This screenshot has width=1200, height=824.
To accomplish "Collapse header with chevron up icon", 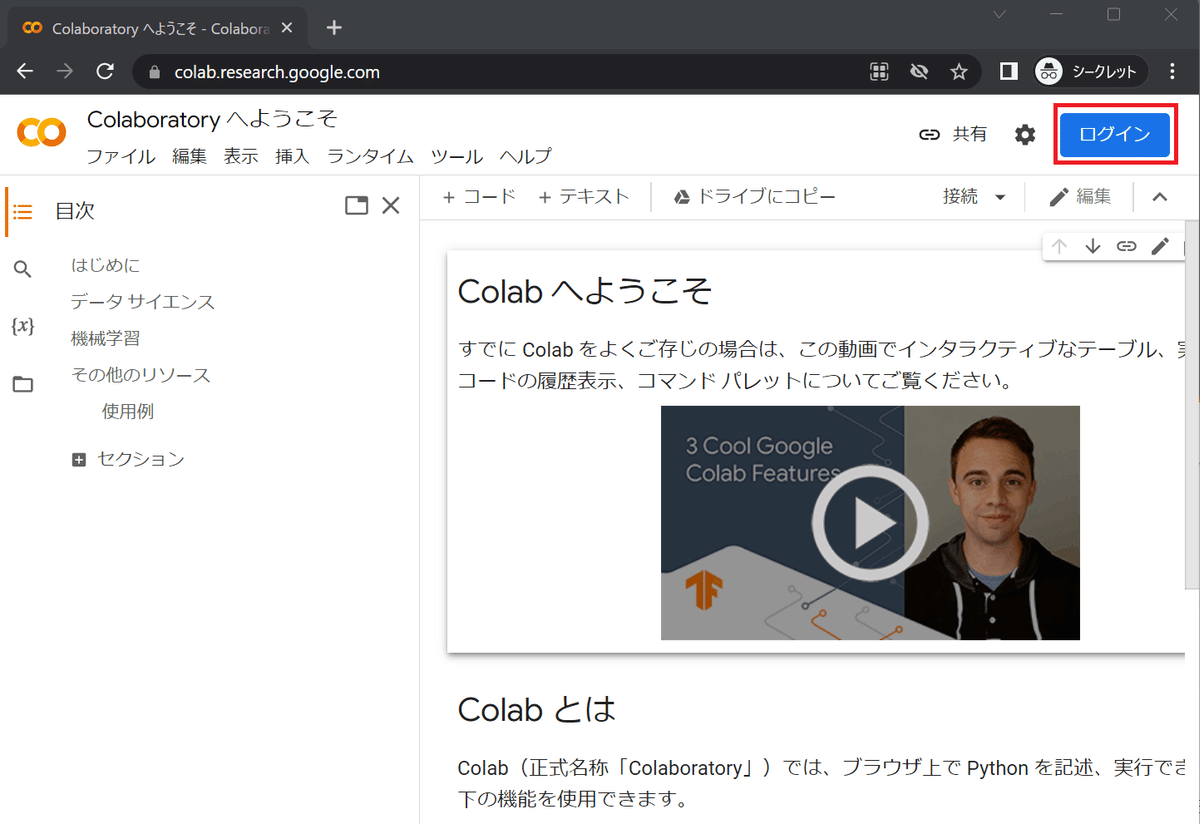I will click(1160, 197).
